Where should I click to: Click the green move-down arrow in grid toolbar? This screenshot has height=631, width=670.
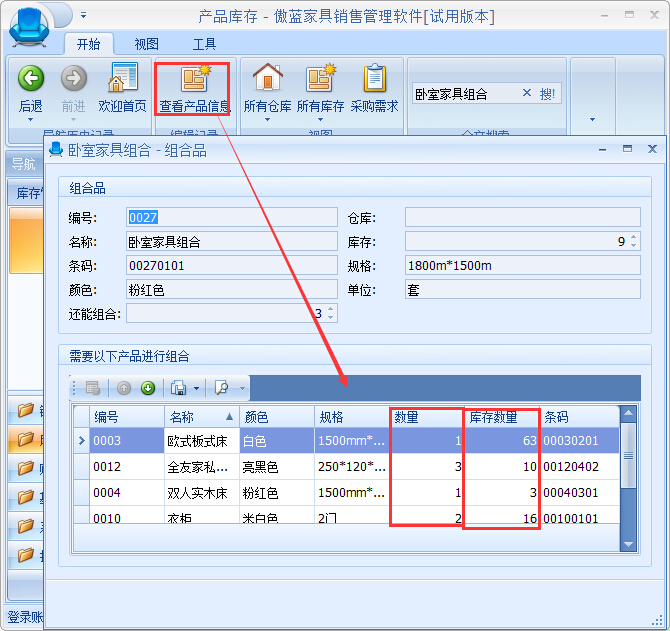[x=147, y=388]
